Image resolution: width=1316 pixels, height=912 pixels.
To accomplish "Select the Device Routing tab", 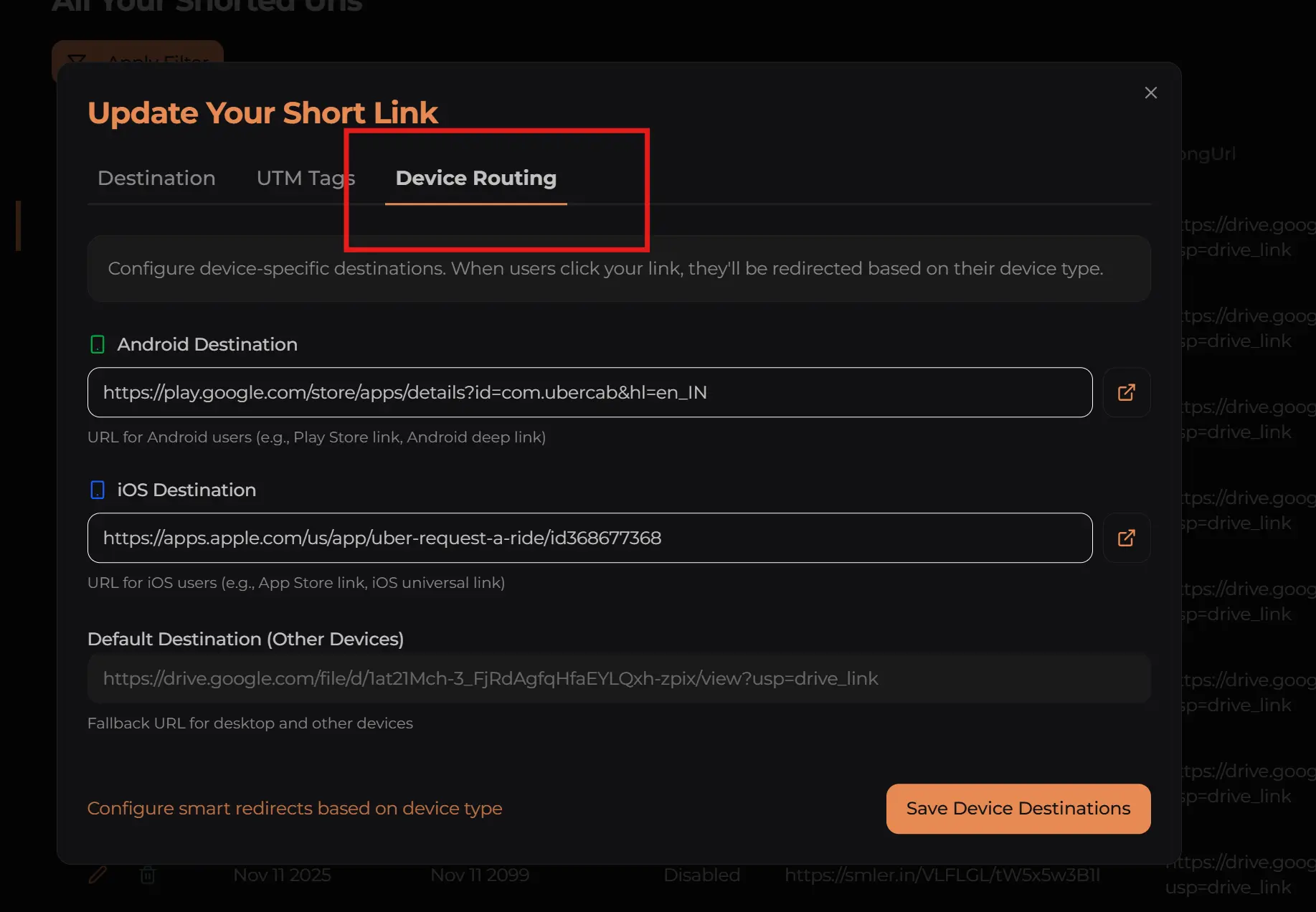I will (475, 178).
